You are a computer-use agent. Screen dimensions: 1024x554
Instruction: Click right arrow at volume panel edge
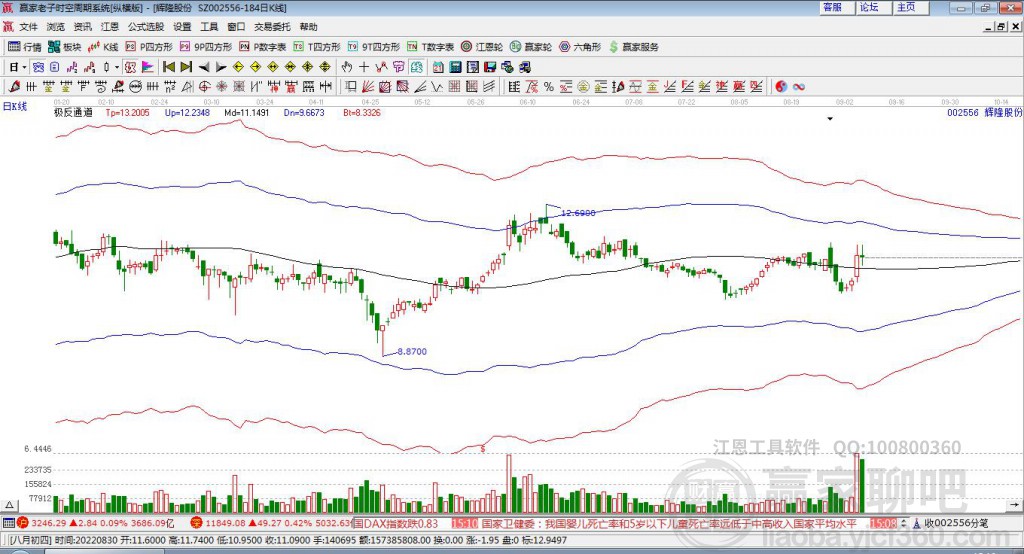(x=1014, y=505)
